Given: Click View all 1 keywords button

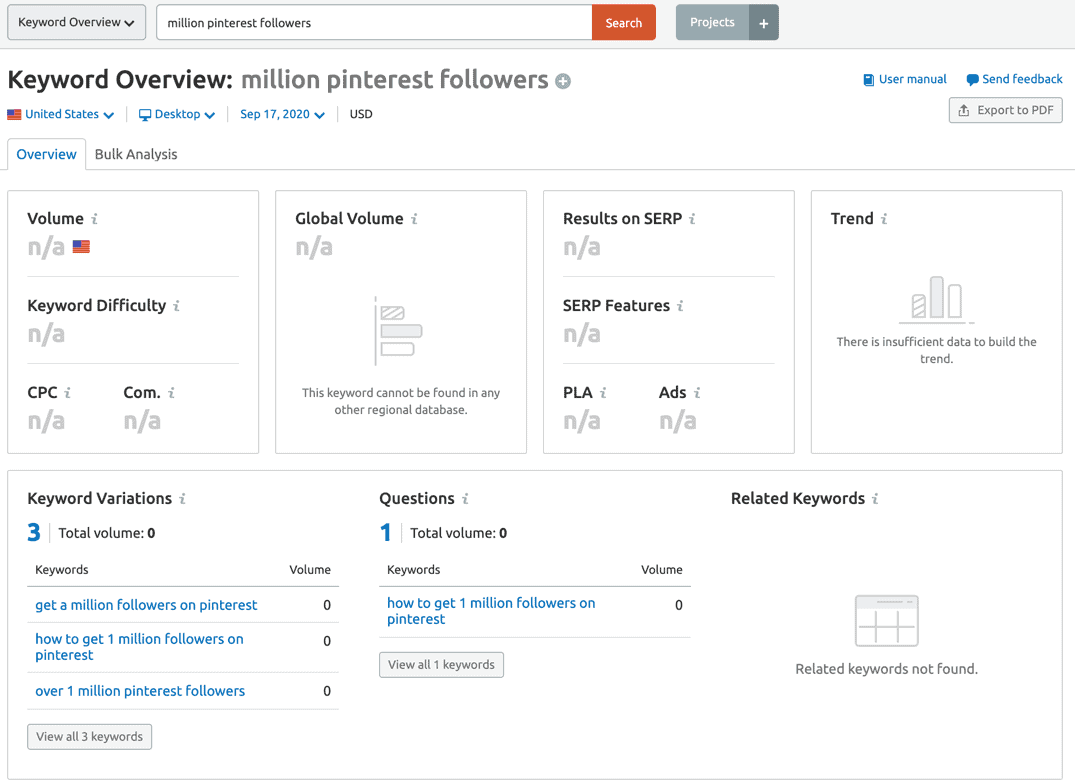Looking at the screenshot, I should pyautogui.click(x=442, y=665).
